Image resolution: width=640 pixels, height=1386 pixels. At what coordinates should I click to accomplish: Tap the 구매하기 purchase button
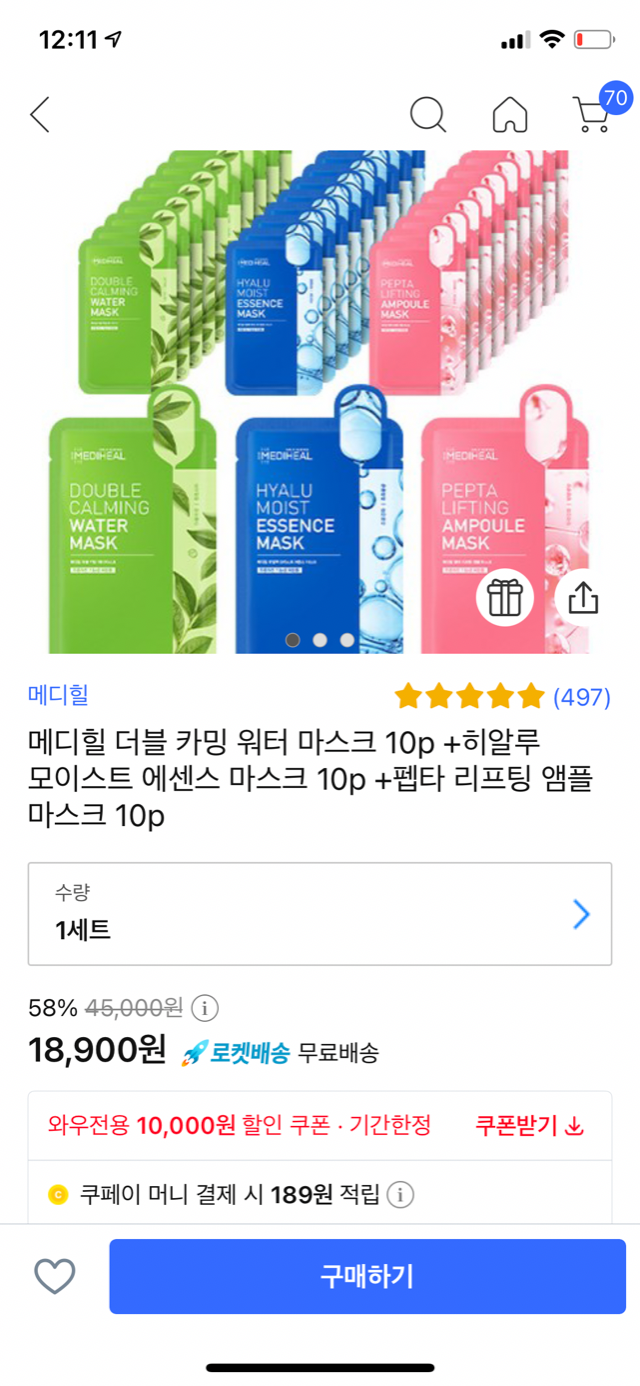pos(367,1276)
